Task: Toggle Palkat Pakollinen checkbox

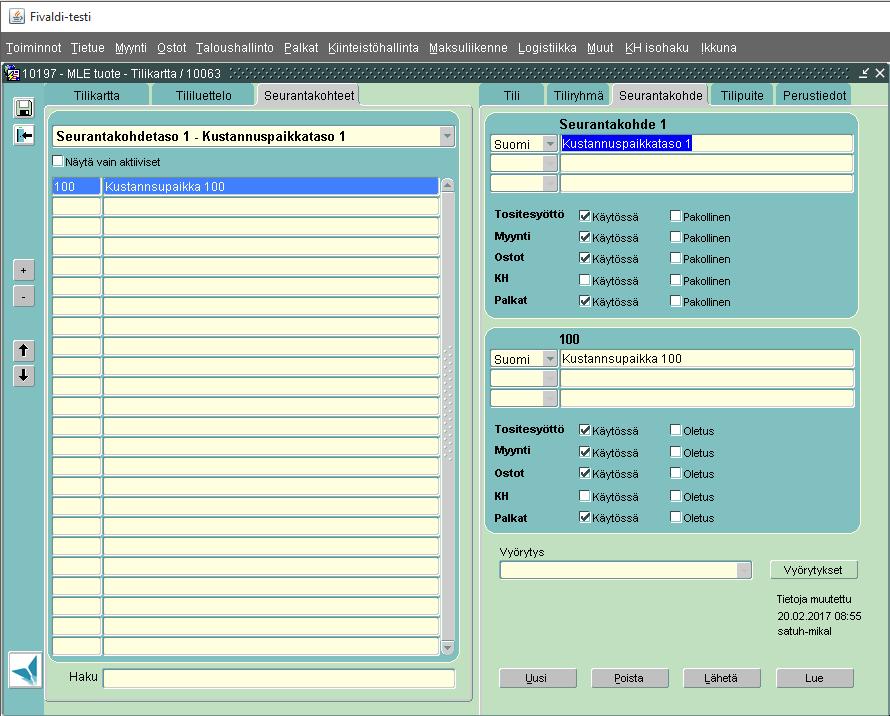Action: click(x=675, y=301)
